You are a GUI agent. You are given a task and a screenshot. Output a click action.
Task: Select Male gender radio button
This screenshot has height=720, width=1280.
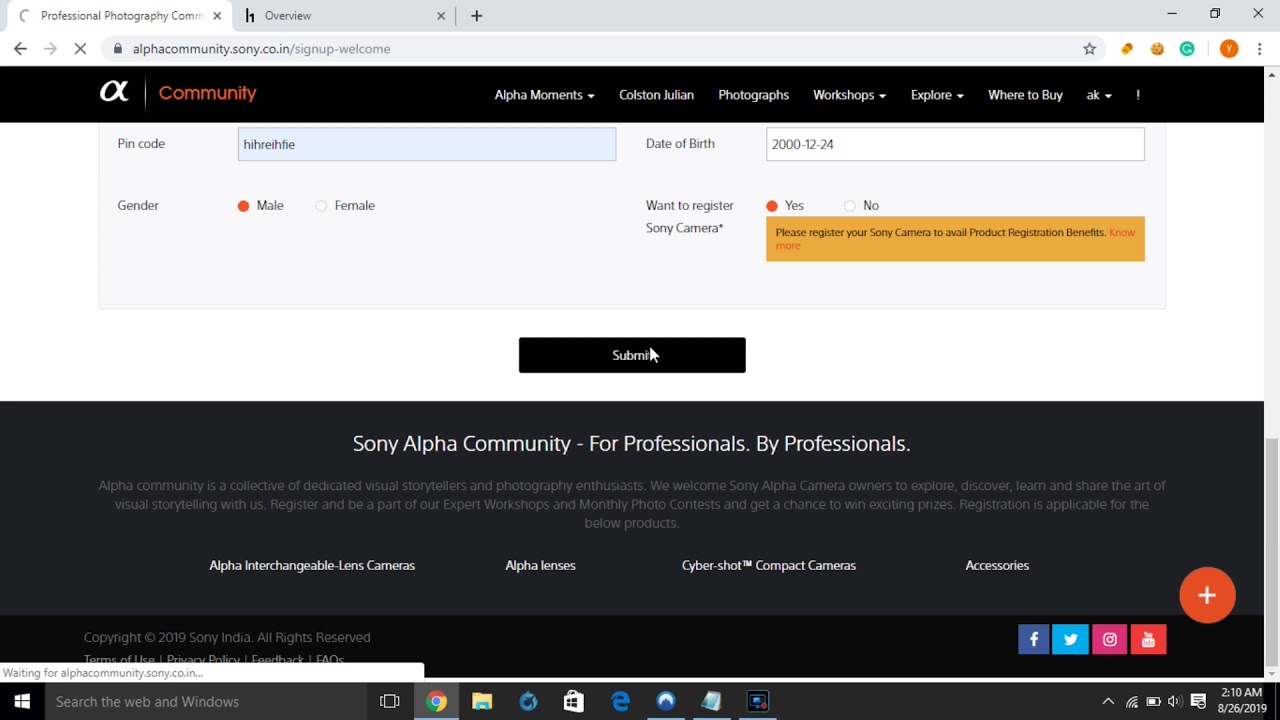coord(243,206)
